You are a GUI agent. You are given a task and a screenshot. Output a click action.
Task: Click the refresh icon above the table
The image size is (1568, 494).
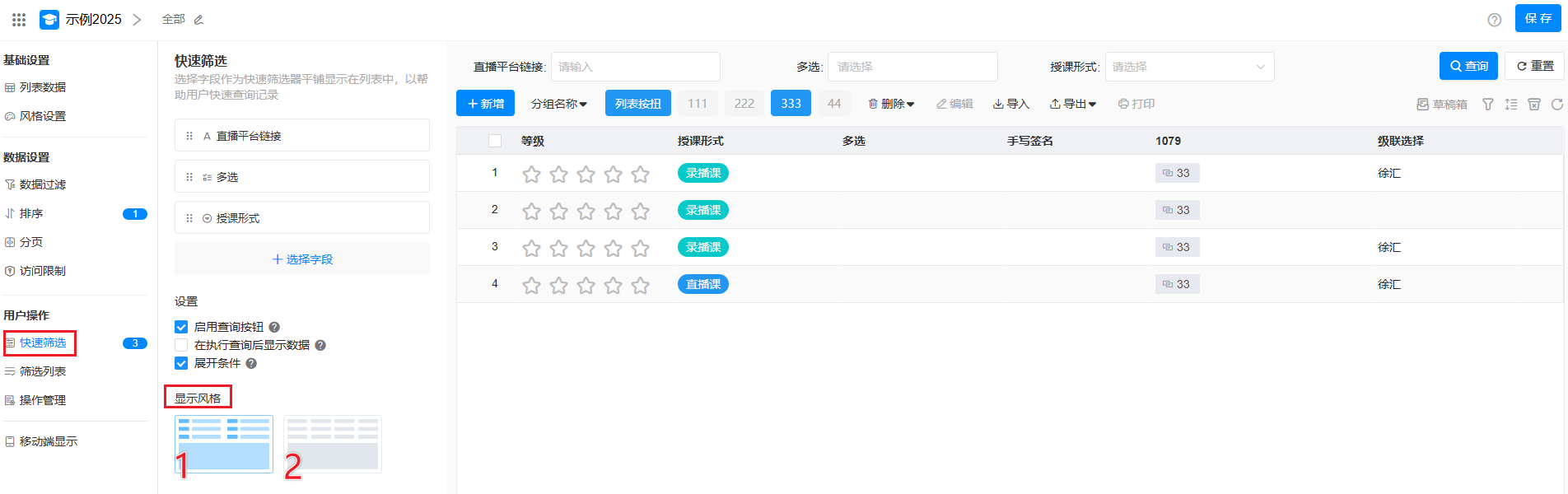coord(1556,105)
